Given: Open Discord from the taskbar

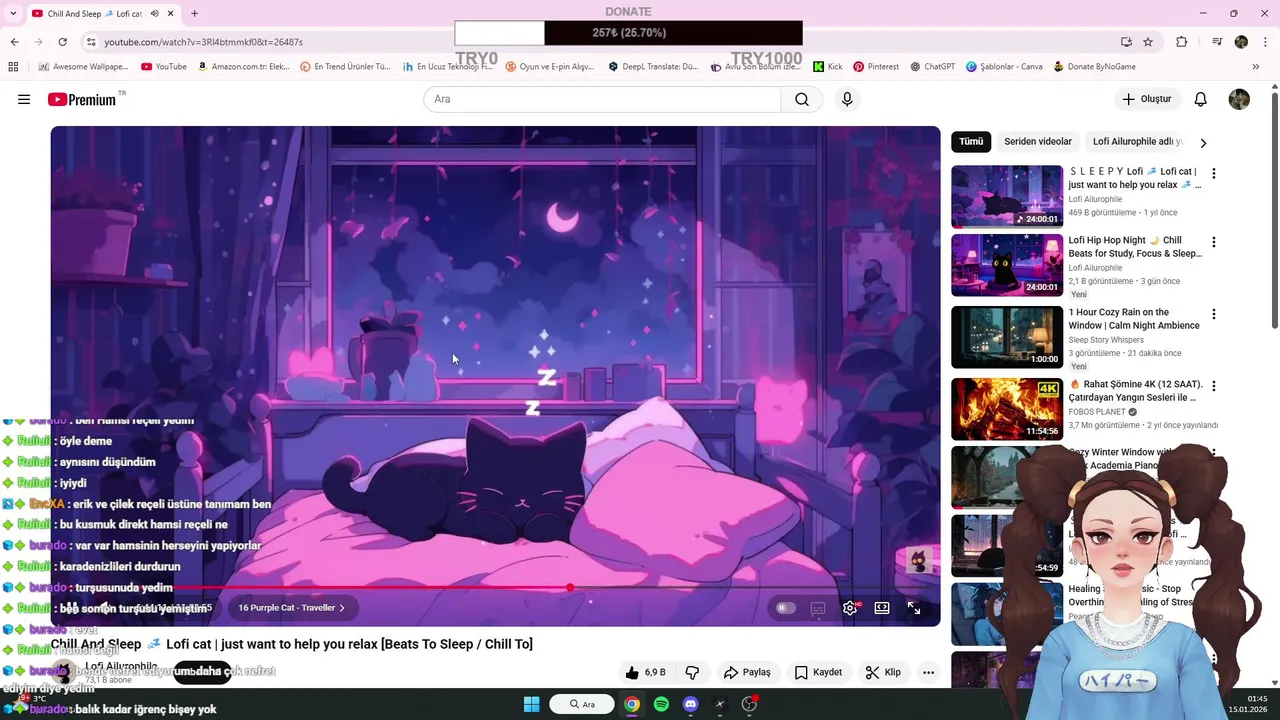Looking at the screenshot, I should point(690,704).
